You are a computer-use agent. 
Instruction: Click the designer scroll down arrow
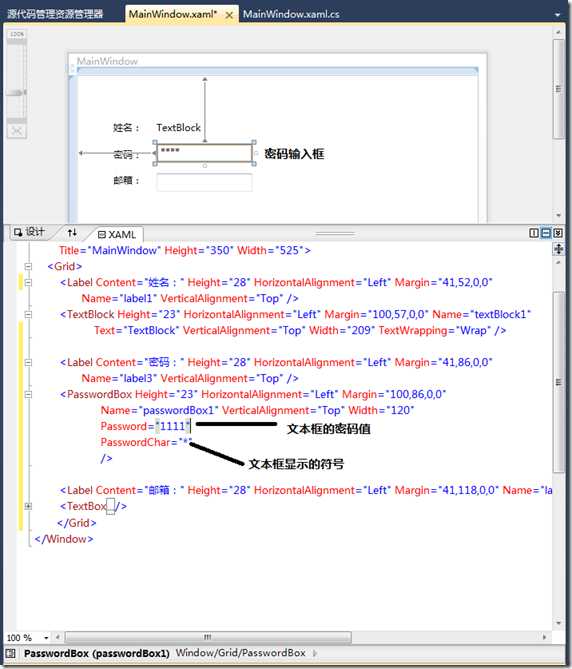click(x=558, y=215)
